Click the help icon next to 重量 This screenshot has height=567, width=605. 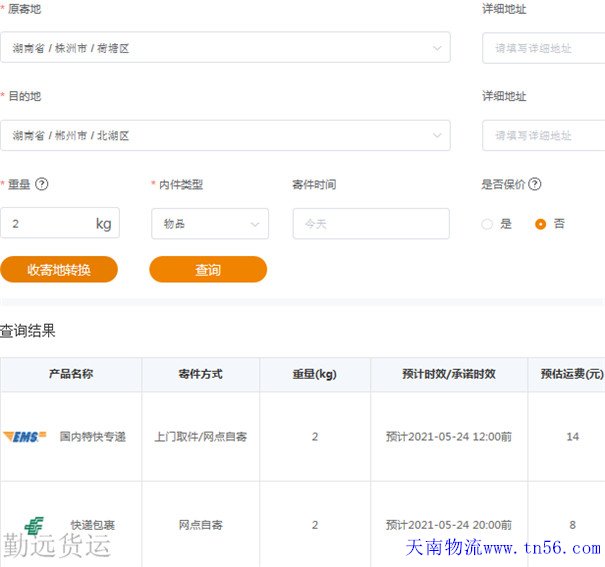[x=42, y=184]
